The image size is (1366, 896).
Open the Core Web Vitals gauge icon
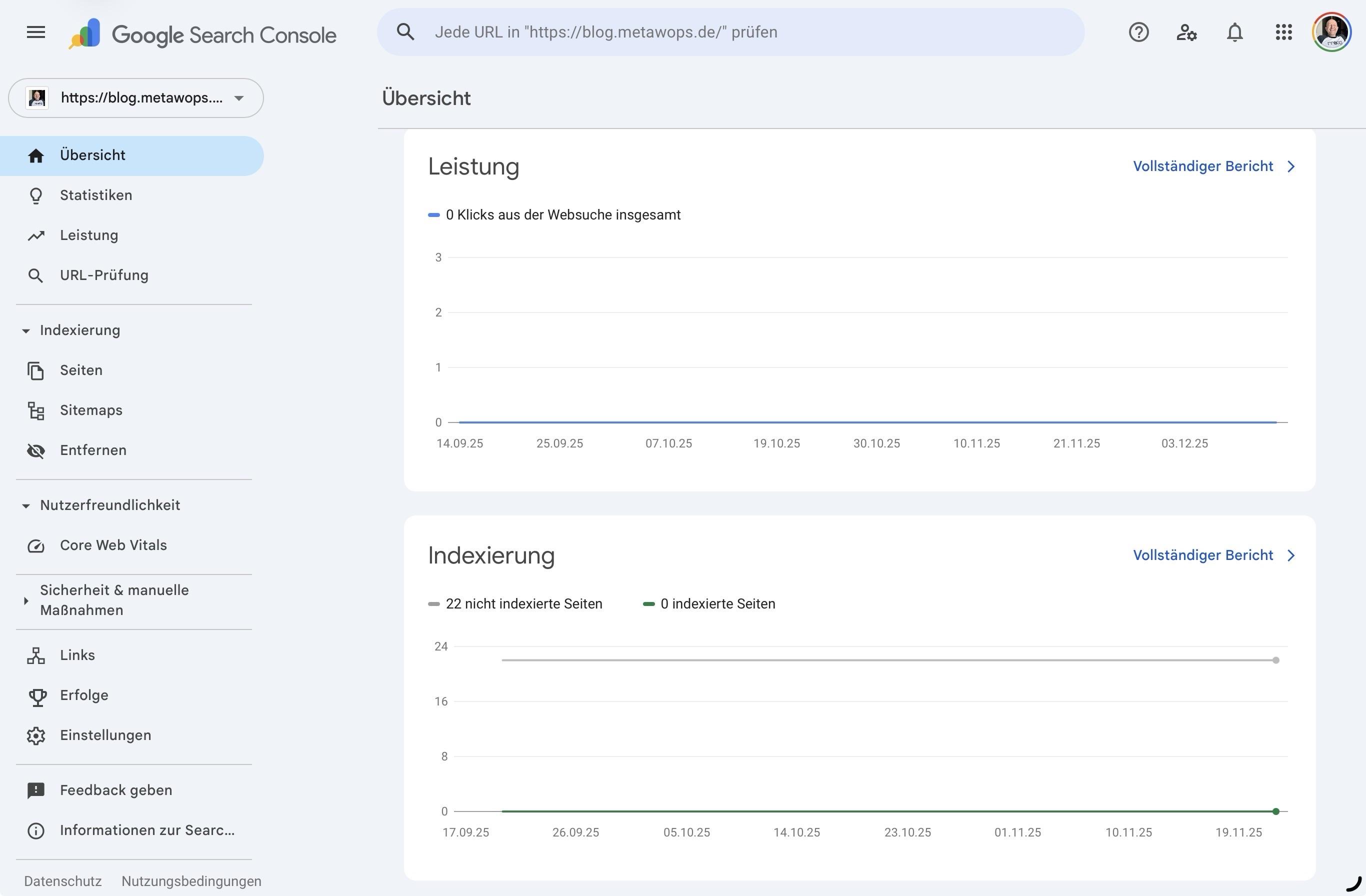click(35, 545)
